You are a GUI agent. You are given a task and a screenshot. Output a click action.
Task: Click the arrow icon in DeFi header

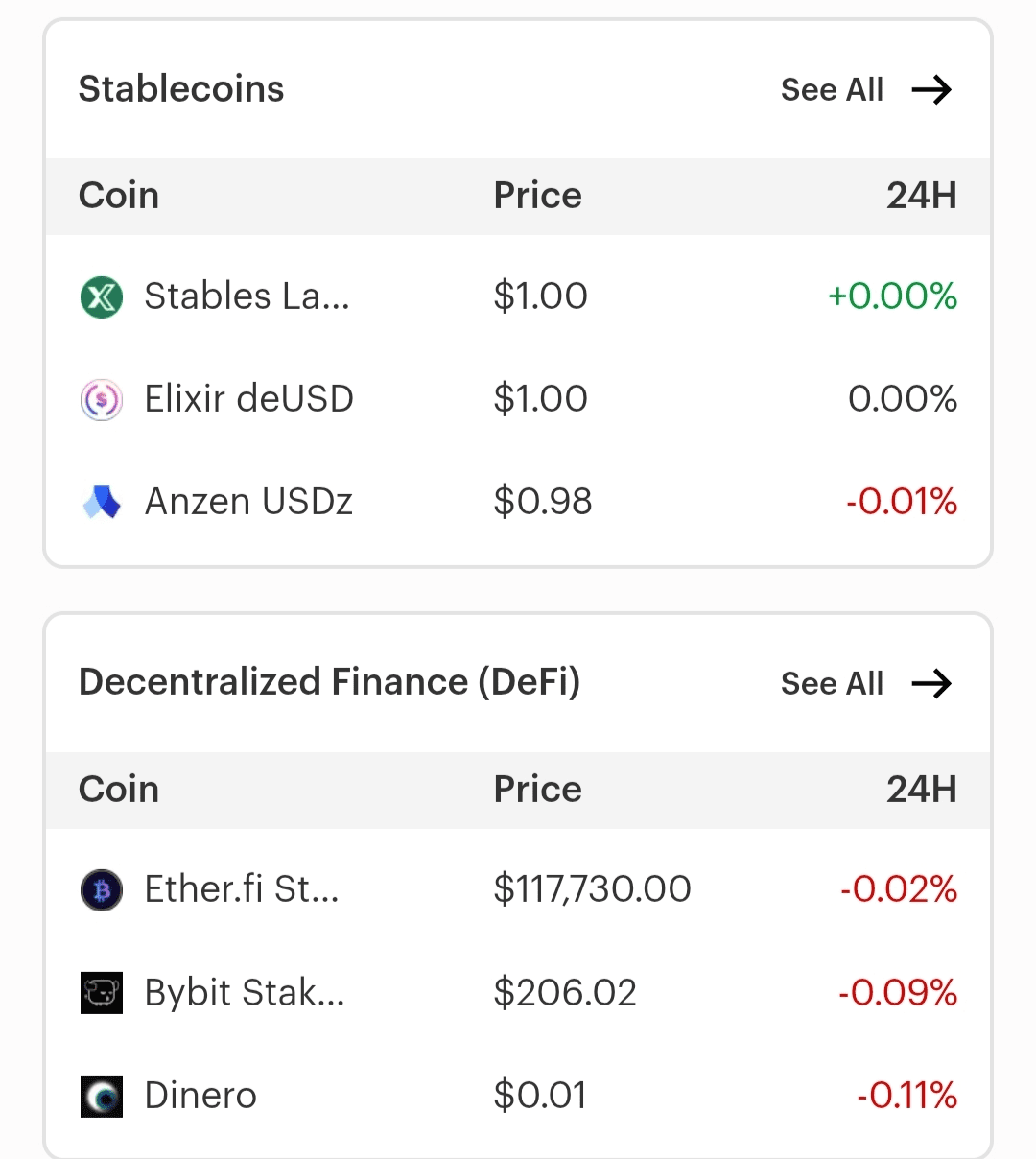pos(930,684)
